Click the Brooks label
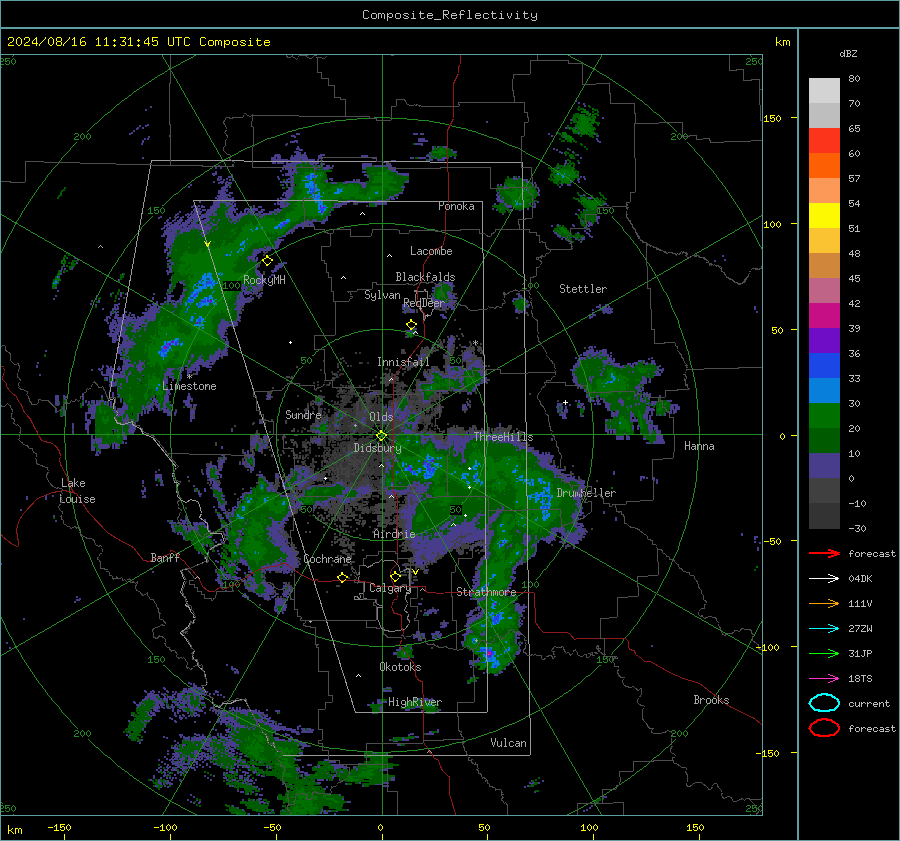 click(x=711, y=700)
